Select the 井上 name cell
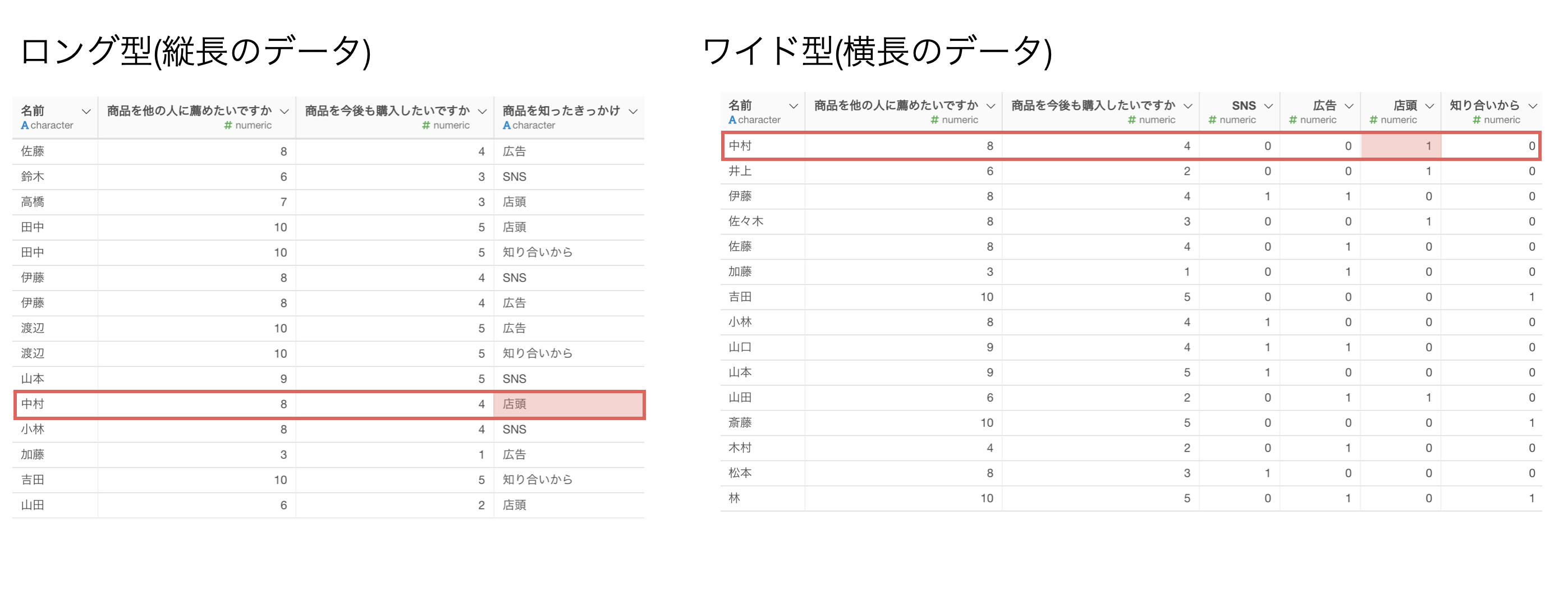 [x=763, y=172]
